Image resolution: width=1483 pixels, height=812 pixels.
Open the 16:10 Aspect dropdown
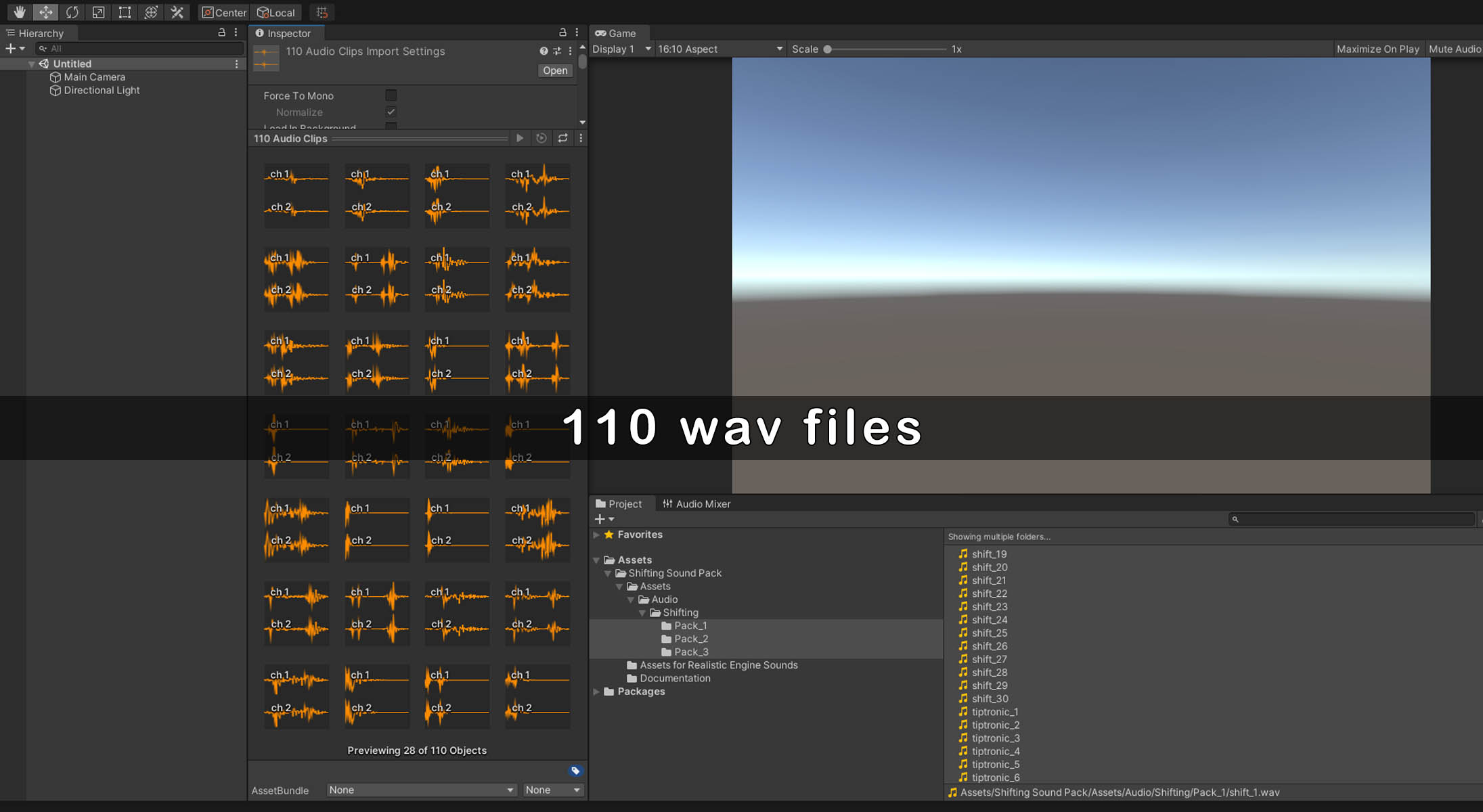point(720,49)
